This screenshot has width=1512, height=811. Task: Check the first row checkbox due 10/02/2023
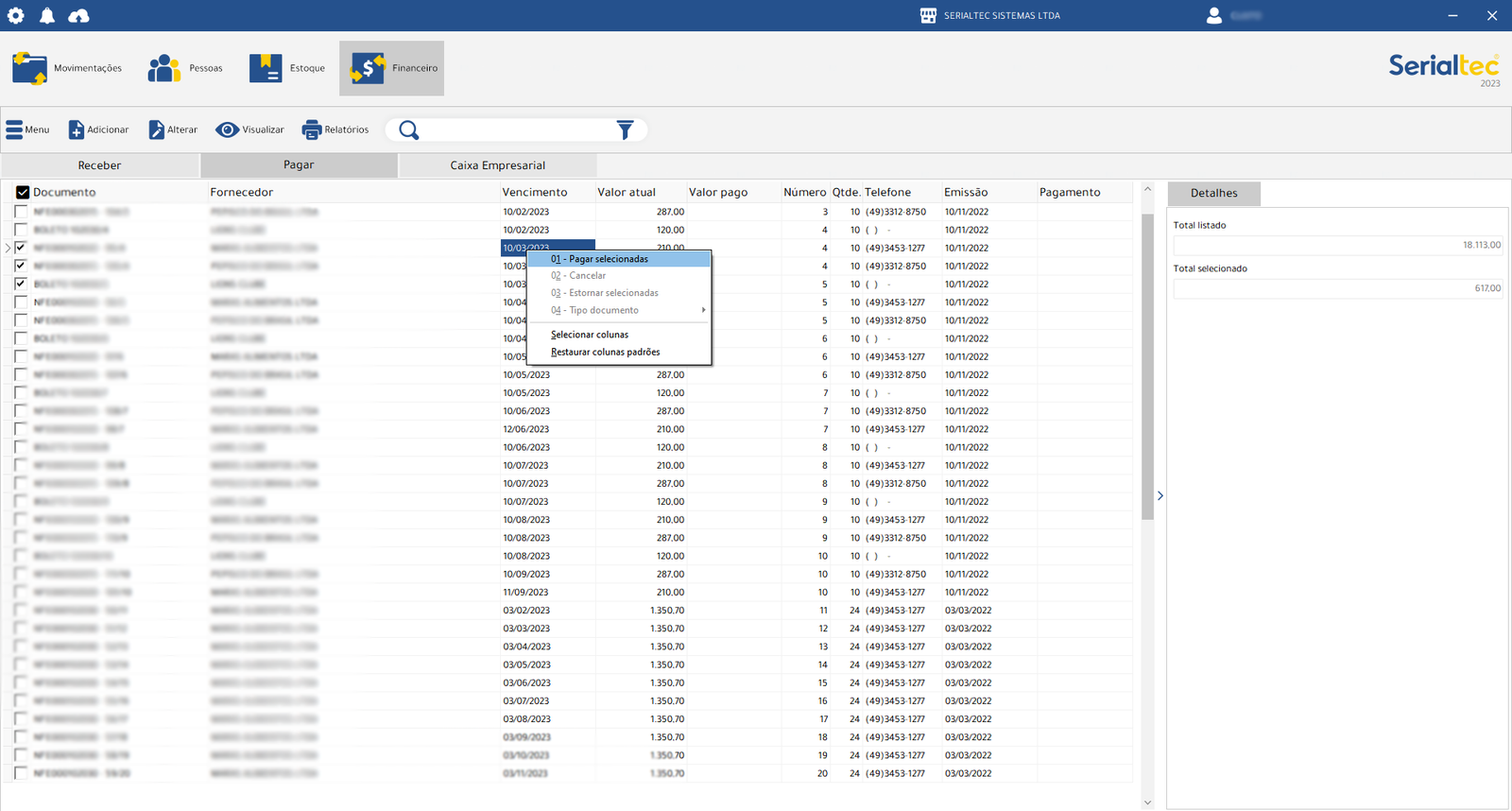pyautogui.click(x=21, y=212)
